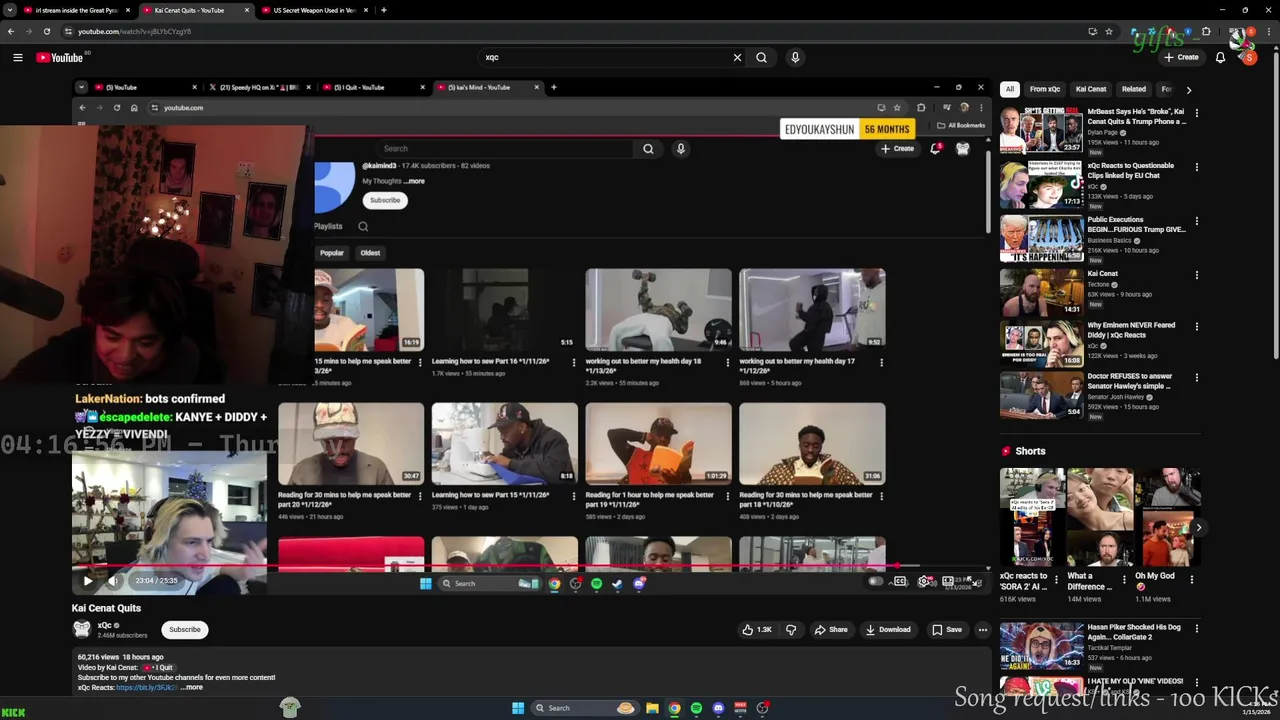1280x720 pixels.
Task: Open options for Public Executions BEGIN video
Action: click(x=1196, y=220)
